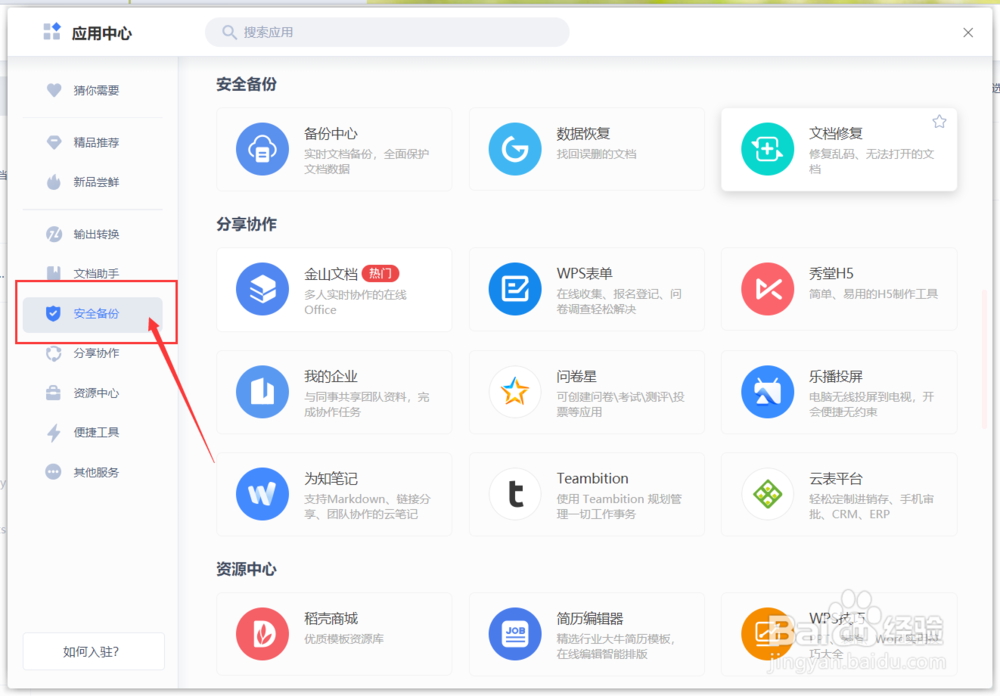Open the 金山文档 title text

330,274
